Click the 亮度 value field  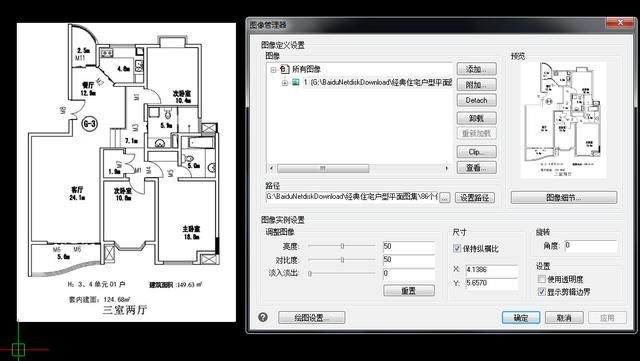click(409, 247)
